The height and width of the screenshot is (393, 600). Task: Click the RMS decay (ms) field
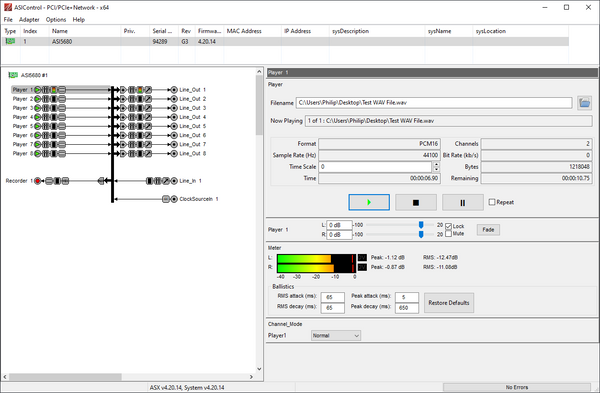coord(333,308)
